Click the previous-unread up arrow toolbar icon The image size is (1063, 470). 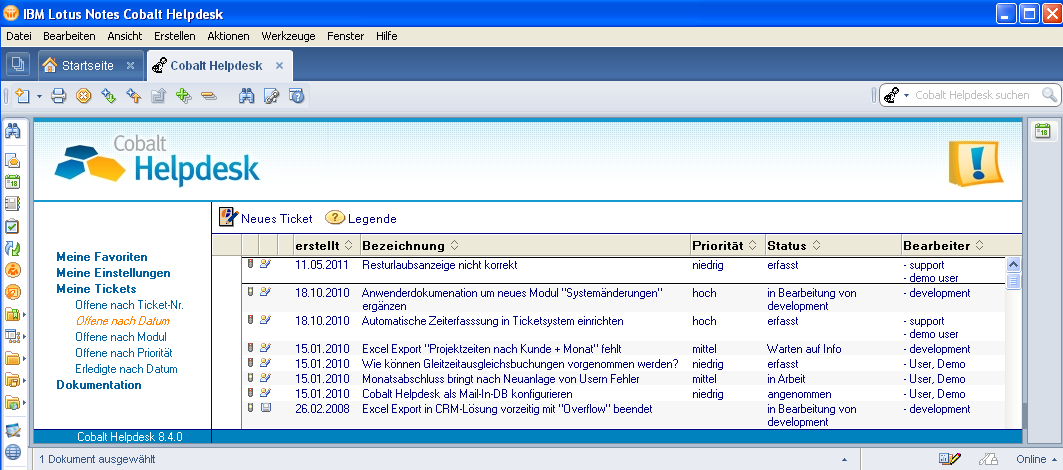point(134,96)
